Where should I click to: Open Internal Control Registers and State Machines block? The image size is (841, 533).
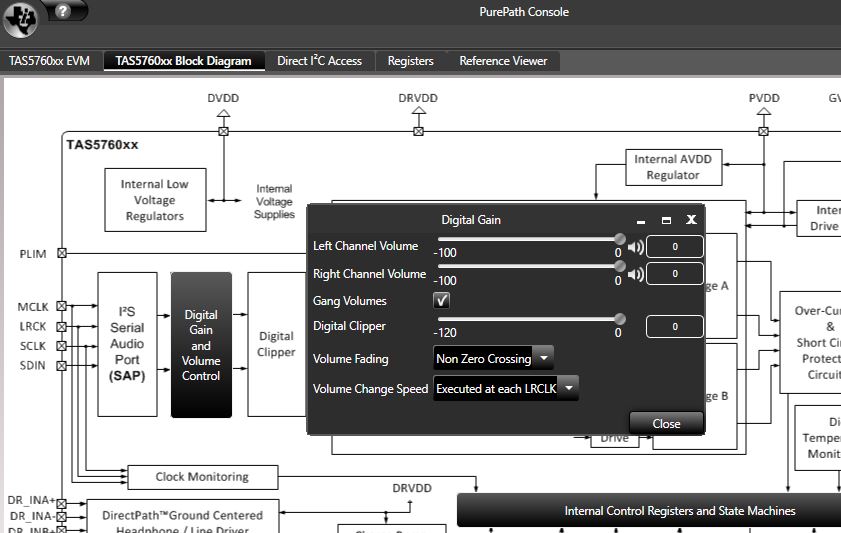(649, 510)
